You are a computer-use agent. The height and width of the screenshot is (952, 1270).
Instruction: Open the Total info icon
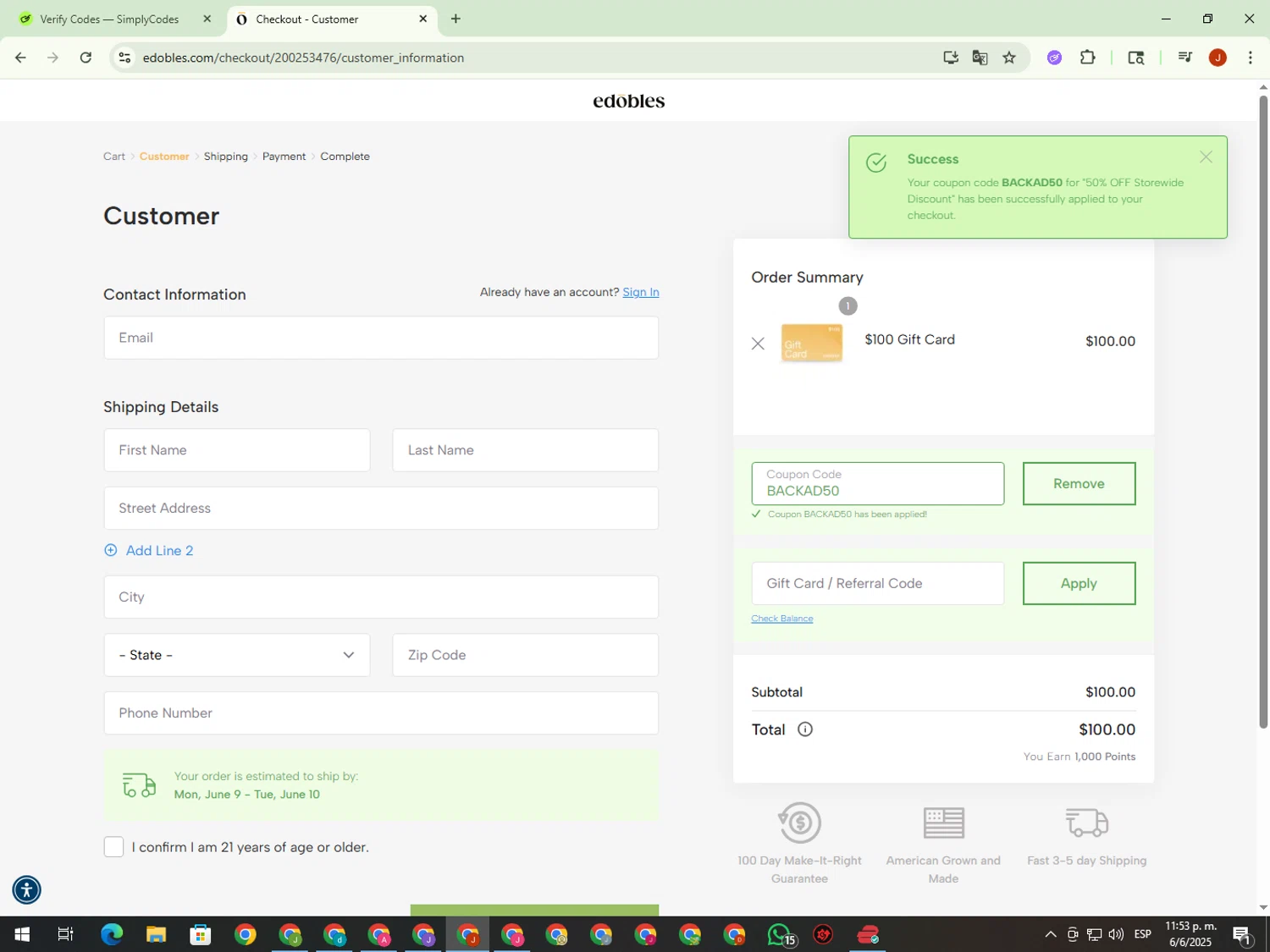pyautogui.click(x=805, y=729)
